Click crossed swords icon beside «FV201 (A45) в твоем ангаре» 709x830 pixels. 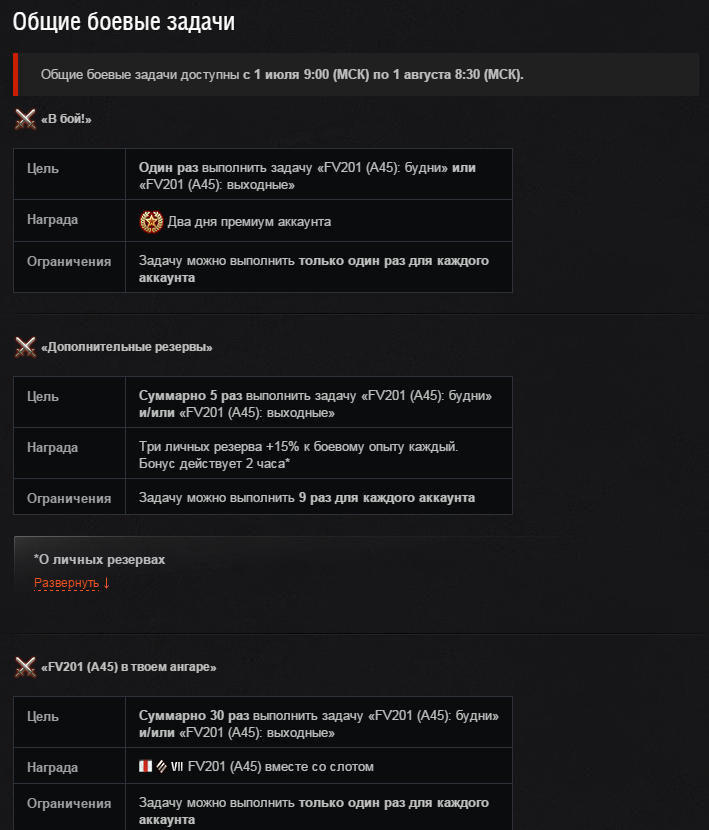(x=25, y=667)
